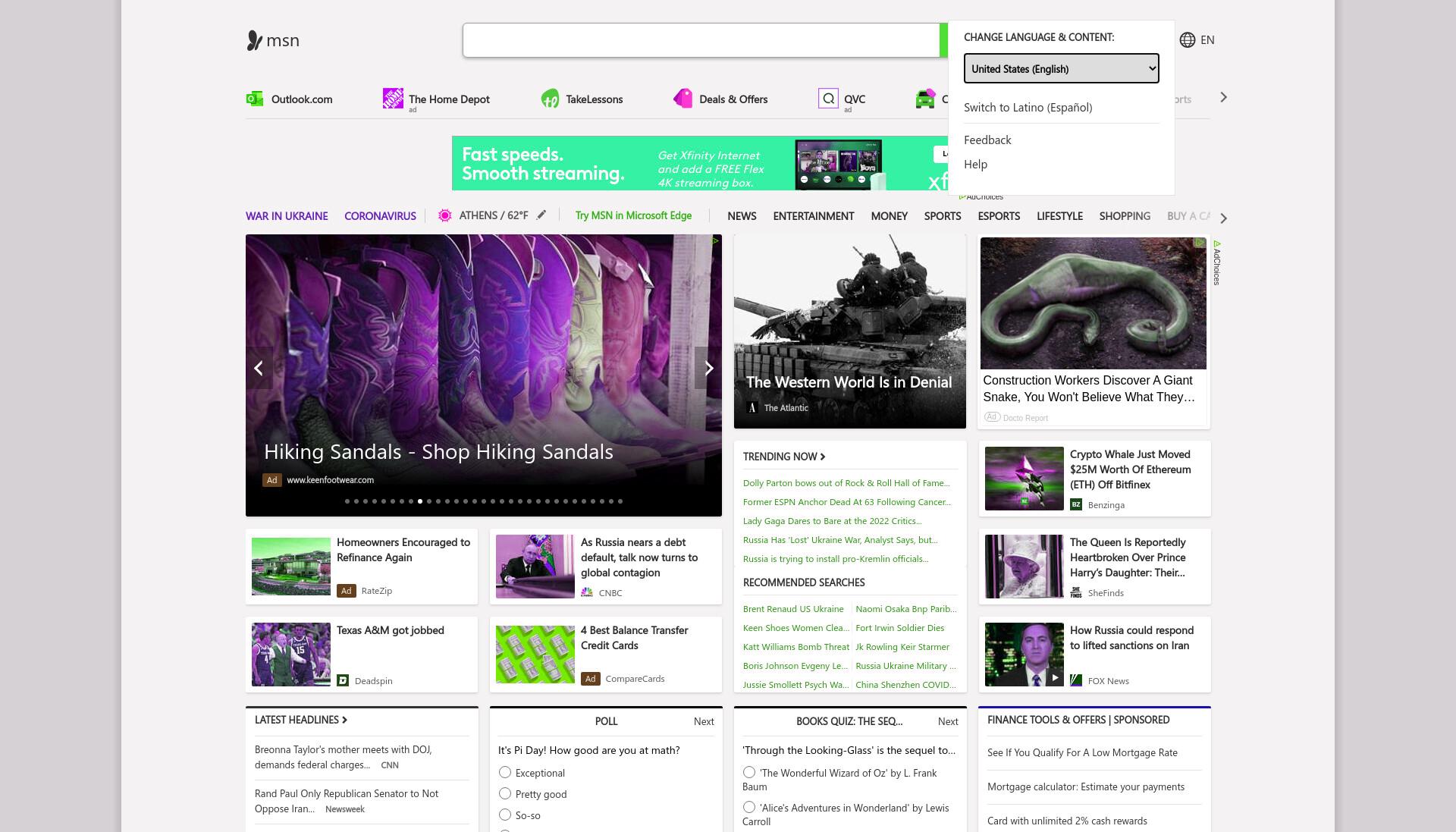Open the United States (English) language dropdown
Screen dimensions: 1456x832
[x=1061, y=68]
